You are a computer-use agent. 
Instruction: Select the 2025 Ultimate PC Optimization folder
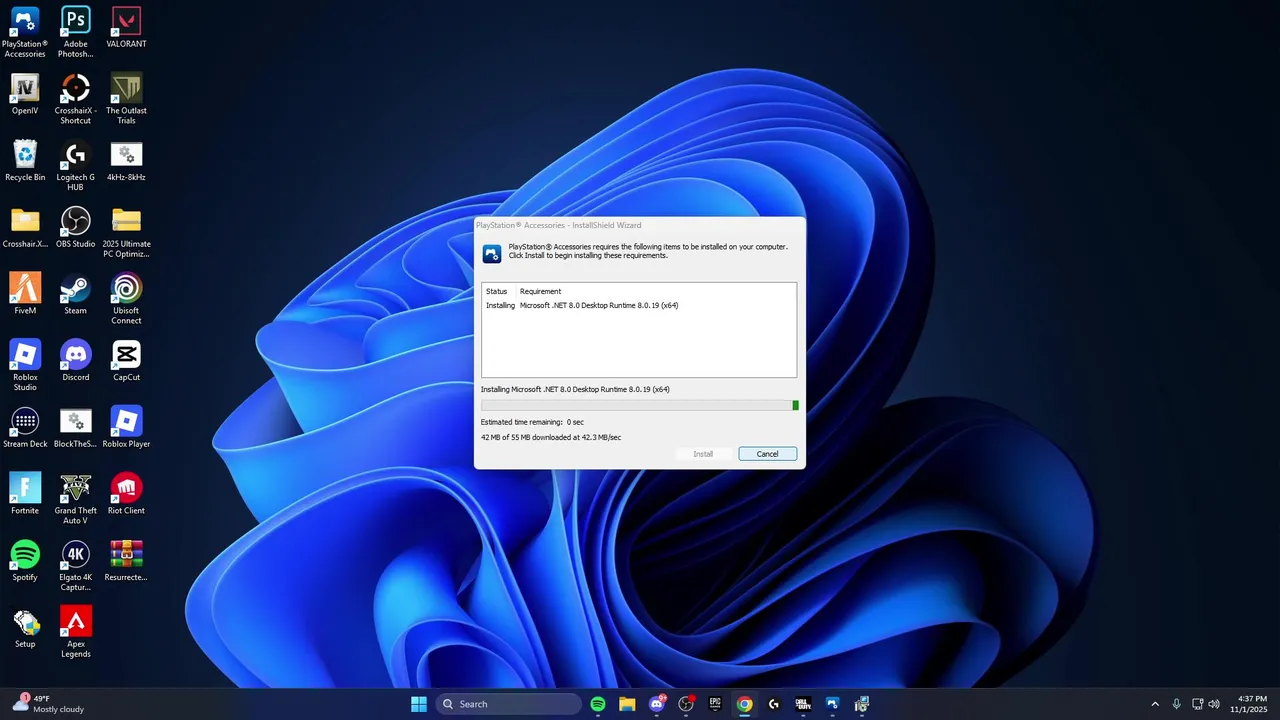[x=126, y=232]
